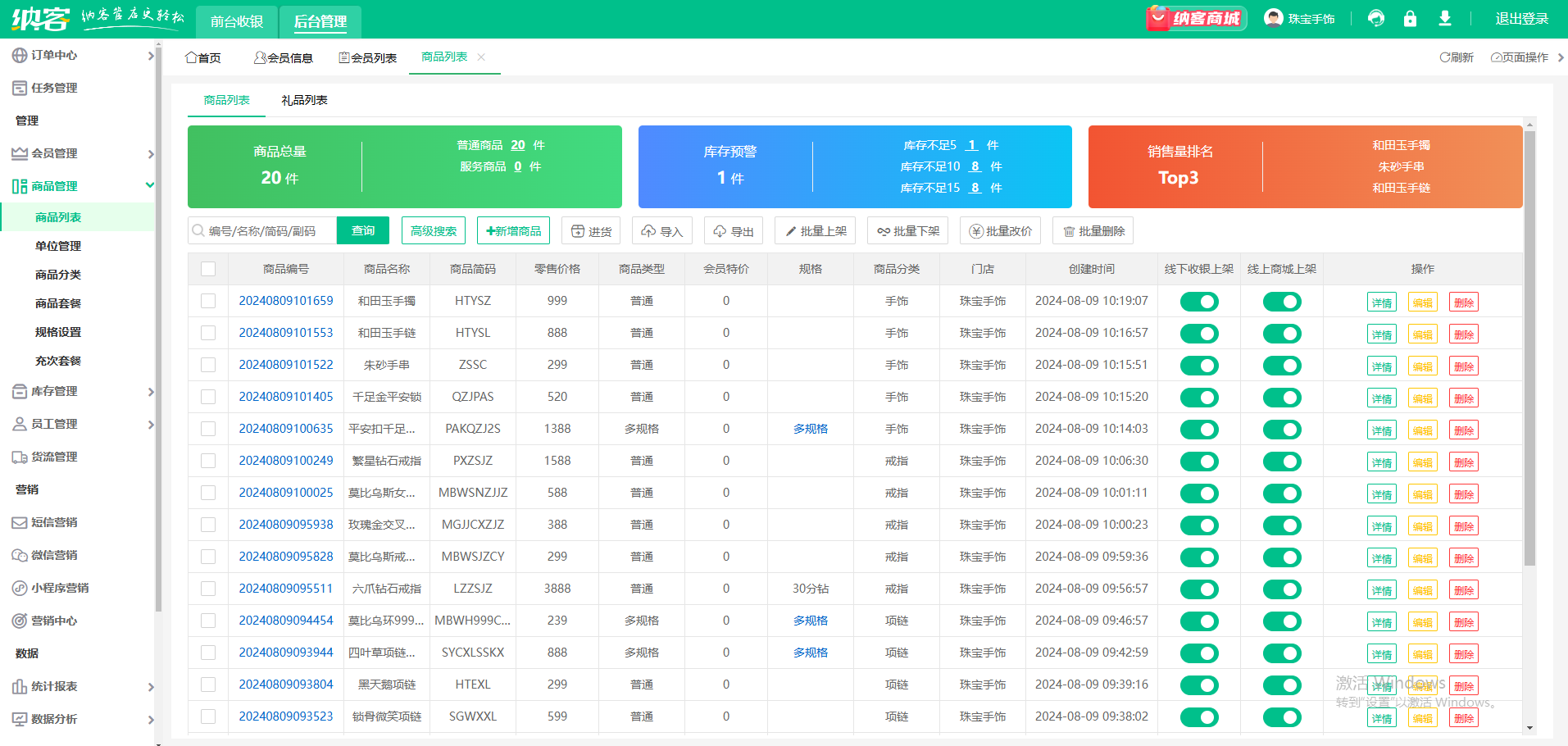The height and width of the screenshot is (746, 1568).
Task: Click the 批量删除 trash button
Action: coord(1093,231)
